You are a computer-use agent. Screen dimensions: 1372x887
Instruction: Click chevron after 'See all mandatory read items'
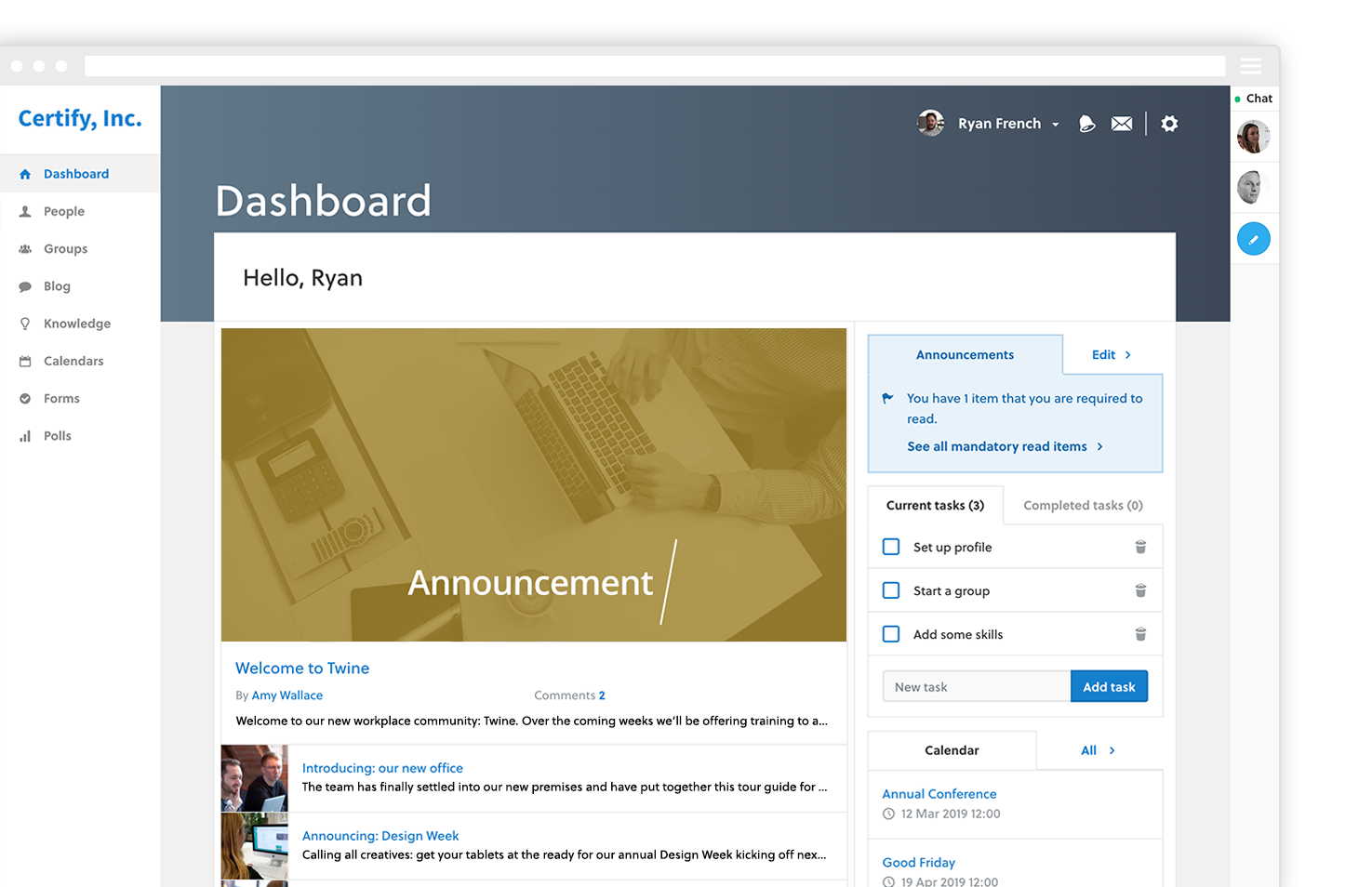coord(1100,446)
